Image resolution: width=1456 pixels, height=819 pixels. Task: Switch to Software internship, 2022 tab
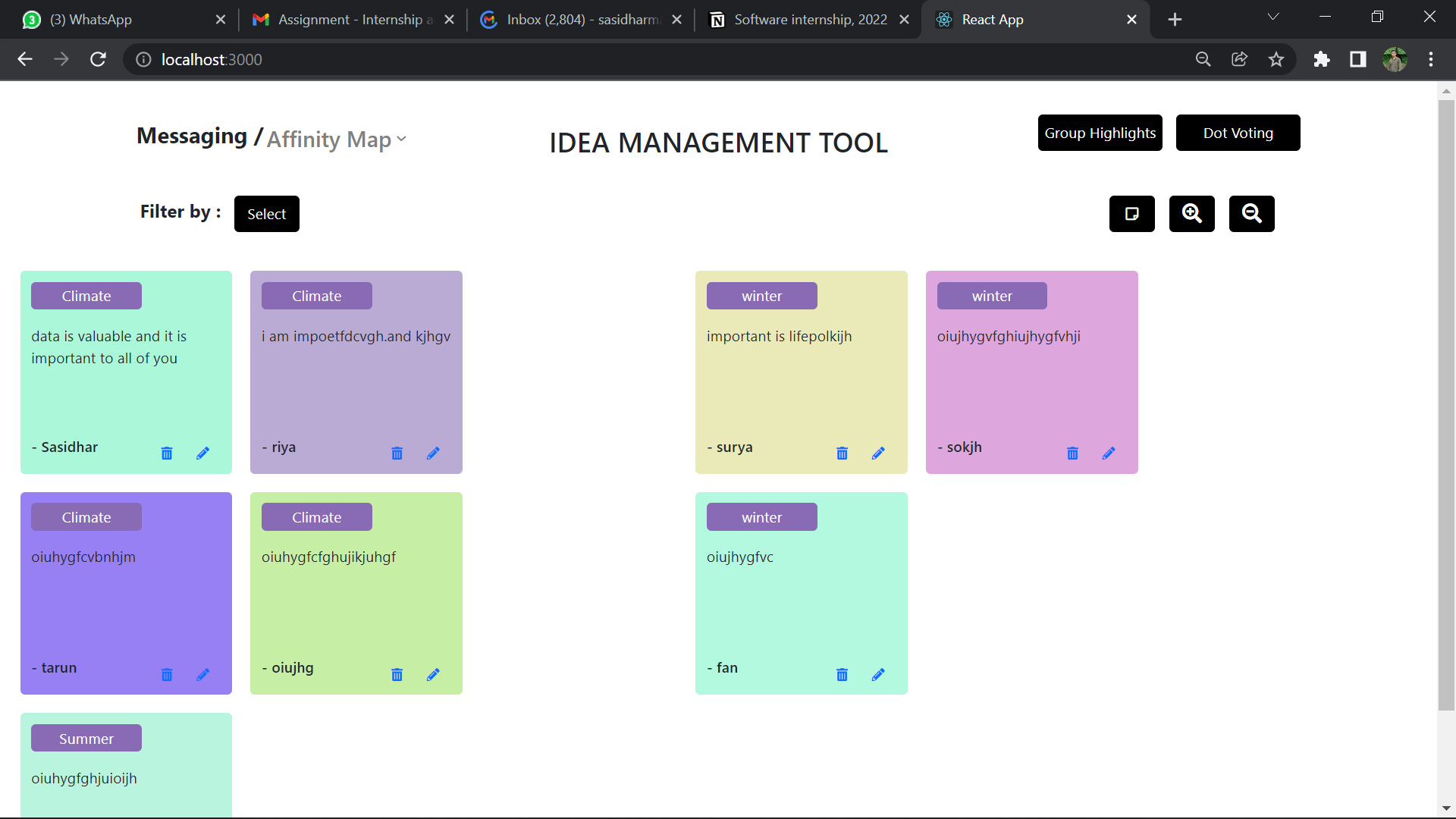click(808, 20)
